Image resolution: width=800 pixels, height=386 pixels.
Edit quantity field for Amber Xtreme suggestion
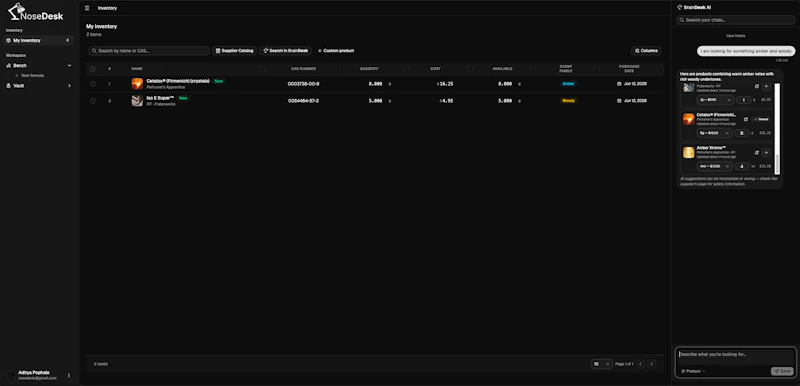pyautogui.click(x=742, y=166)
